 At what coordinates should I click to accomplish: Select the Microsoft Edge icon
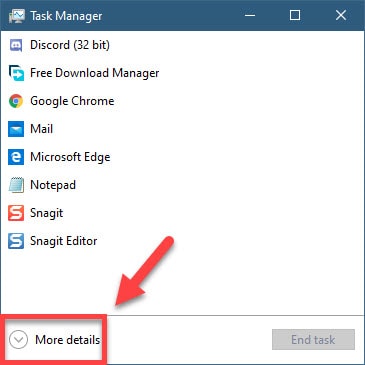[x=16, y=157]
